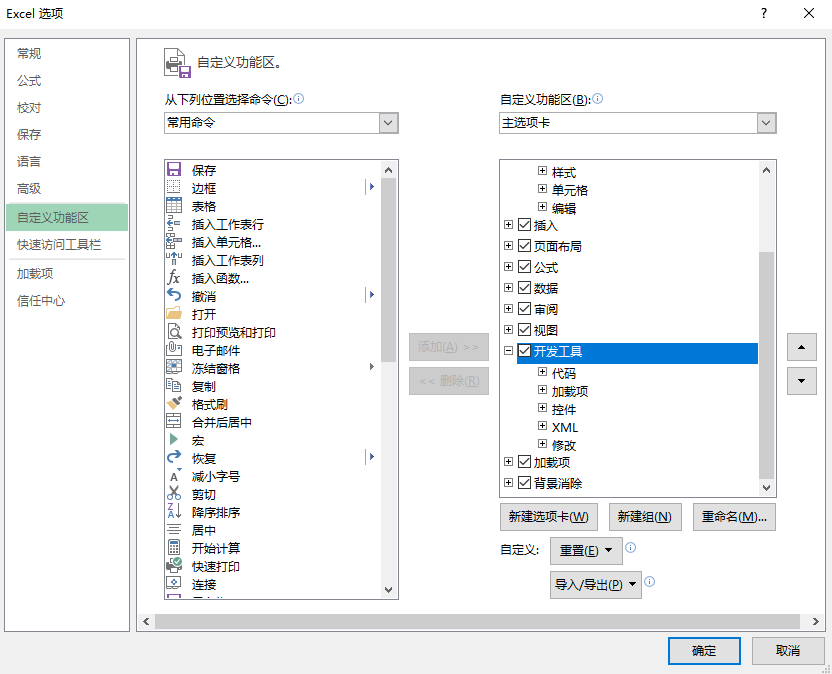This screenshot has height=674, width=832.
Task: Uncheck the 背景消除 checkbox
Action: 524,482
